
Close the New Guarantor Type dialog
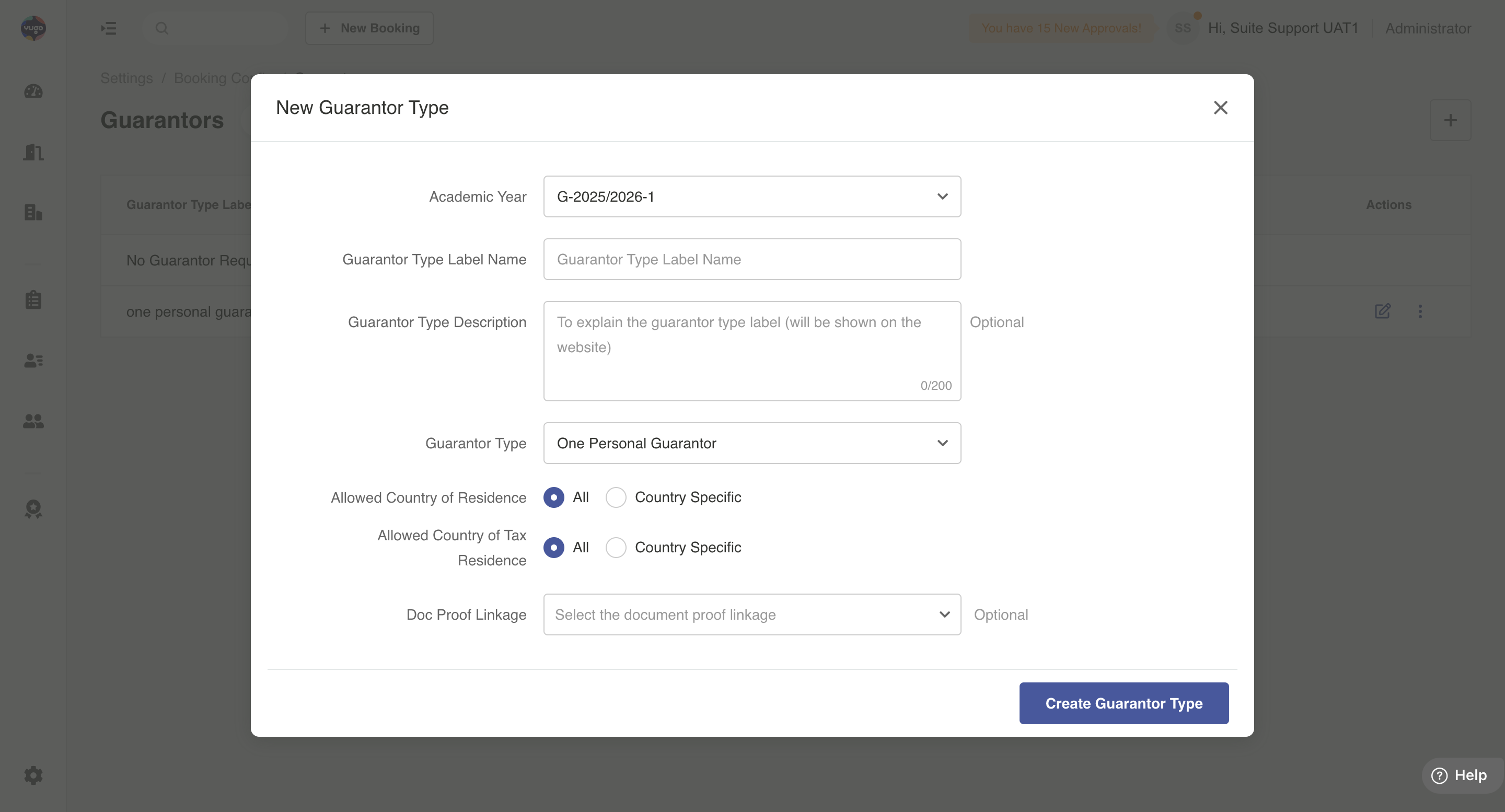(x=1220, y=108)
